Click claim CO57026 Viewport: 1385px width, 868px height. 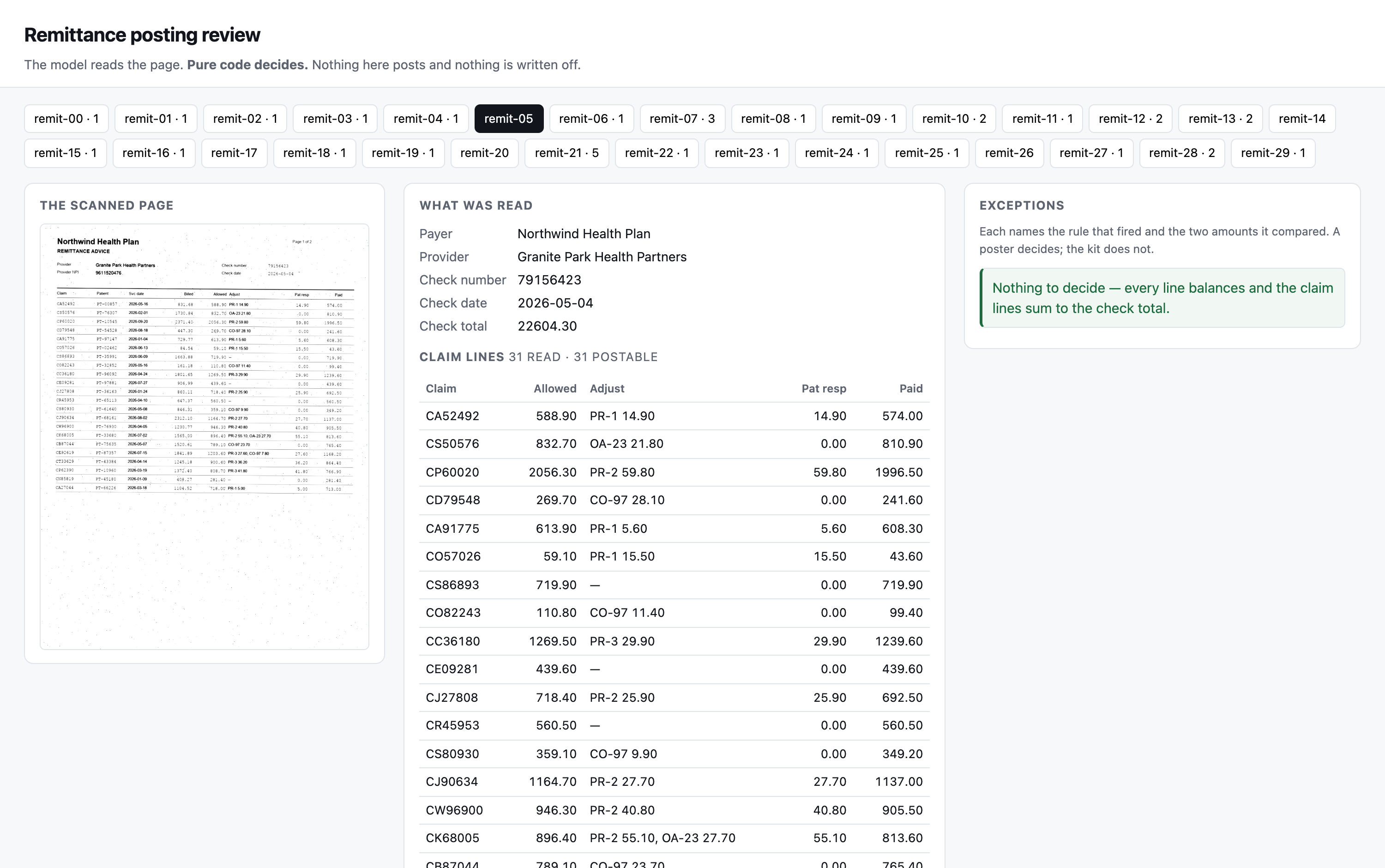453,556
